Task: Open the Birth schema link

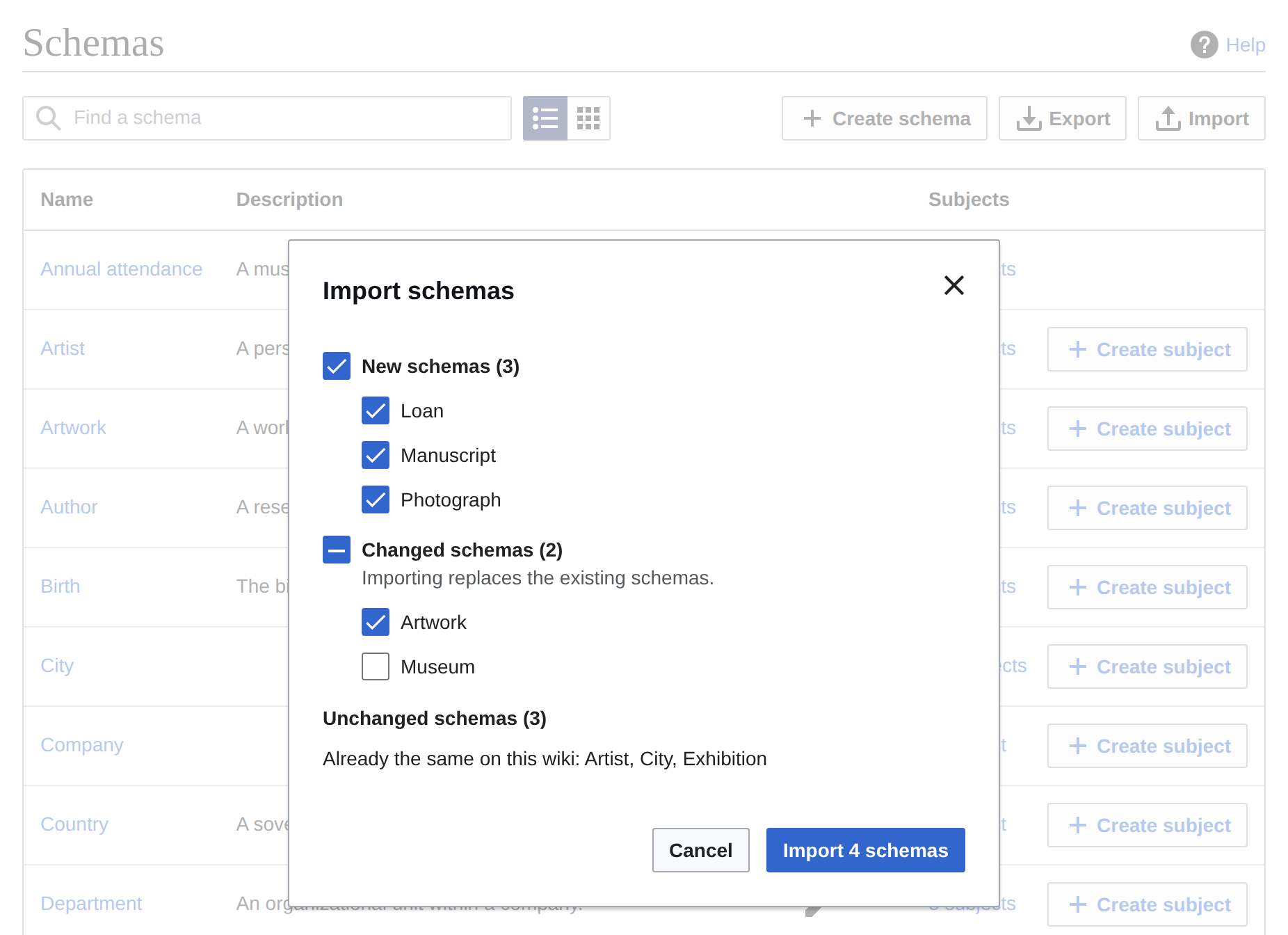Action: (x=61, y=586)
